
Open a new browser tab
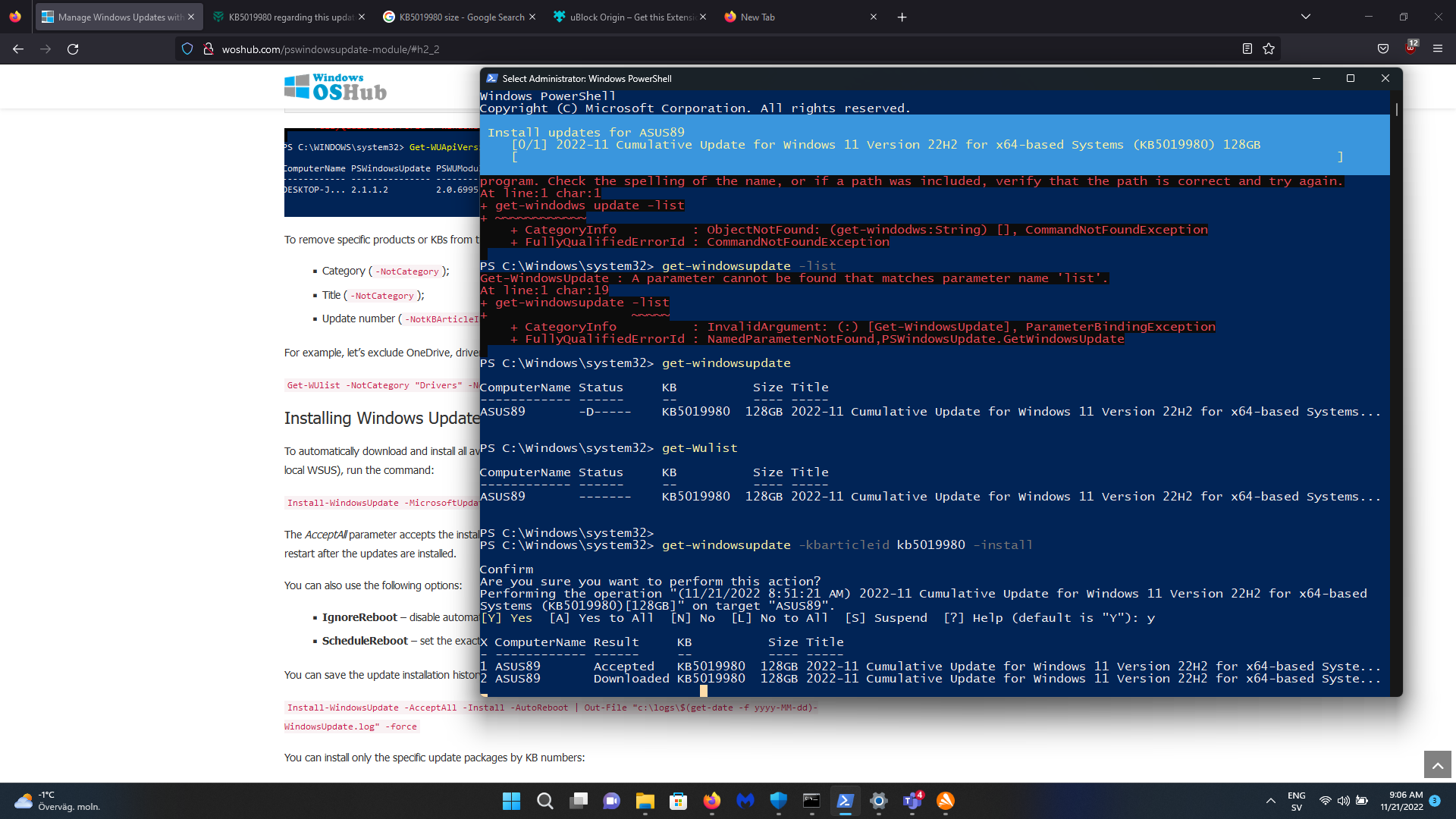(x=902, y=17)
